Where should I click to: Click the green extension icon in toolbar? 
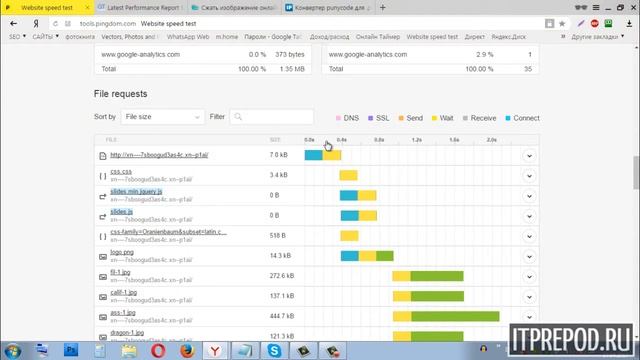click(608, 24)
